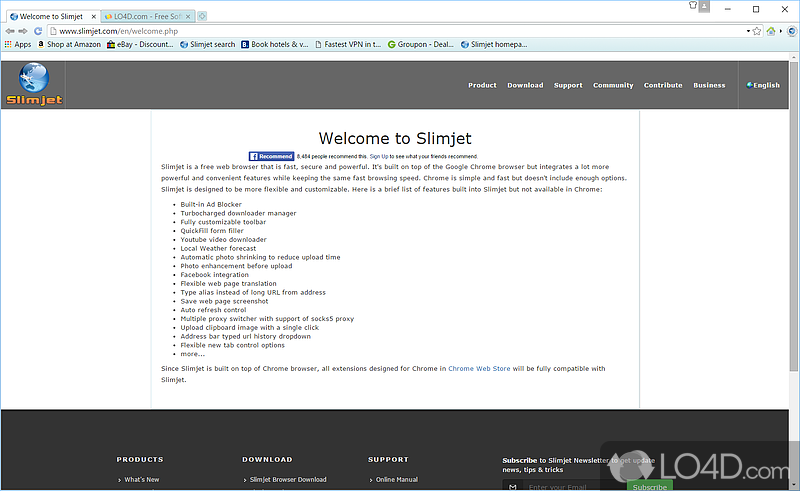Open the Chrome Web Store link

[479, 369]
